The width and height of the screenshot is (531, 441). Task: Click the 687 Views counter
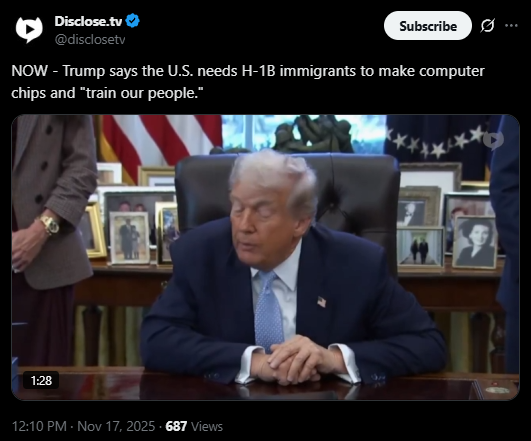[x=194, y=426]
